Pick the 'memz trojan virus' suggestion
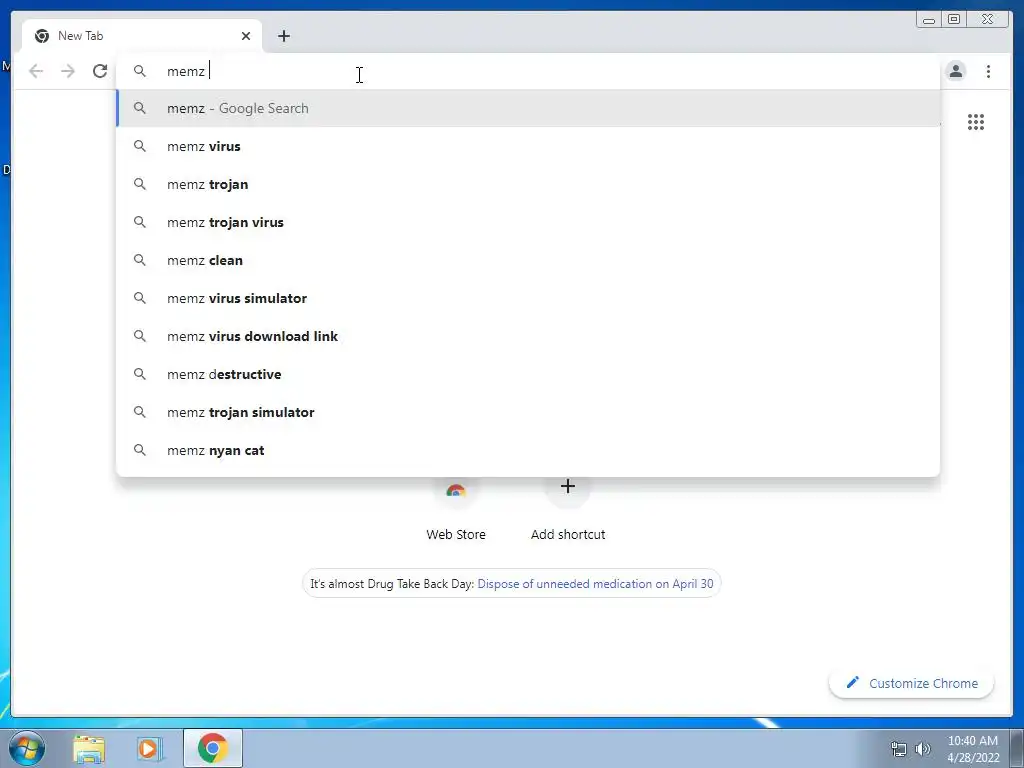The height and width of the screenshot is (768, 1024). (528, 222)
